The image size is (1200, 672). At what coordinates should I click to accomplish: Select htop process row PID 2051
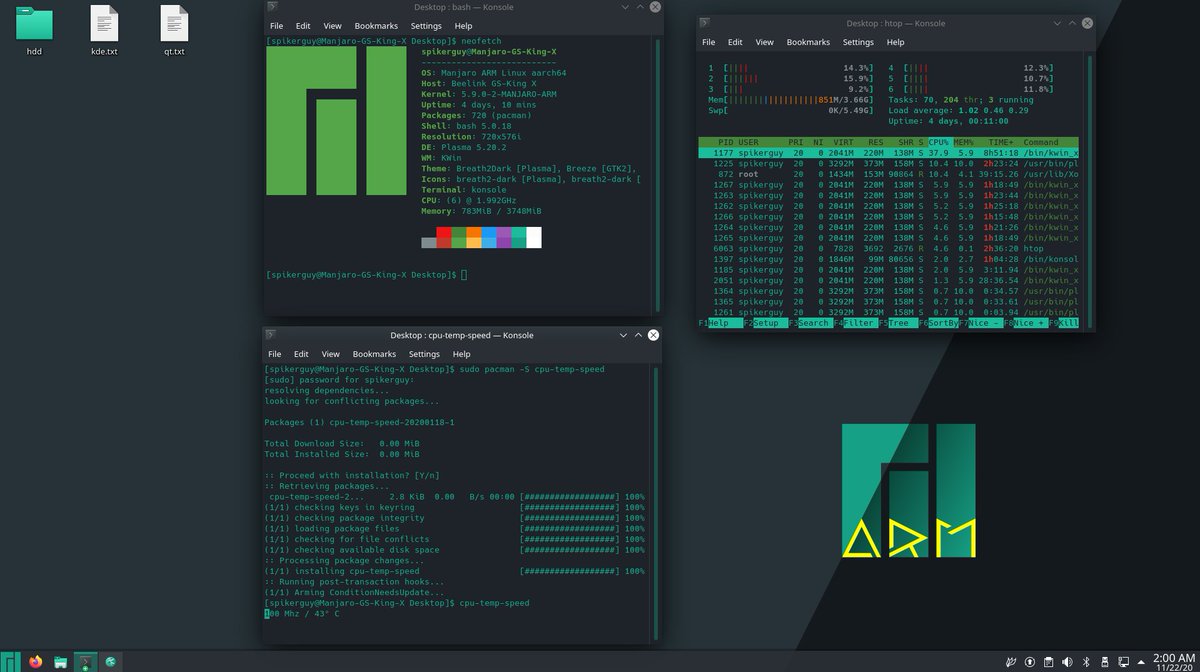889,281
